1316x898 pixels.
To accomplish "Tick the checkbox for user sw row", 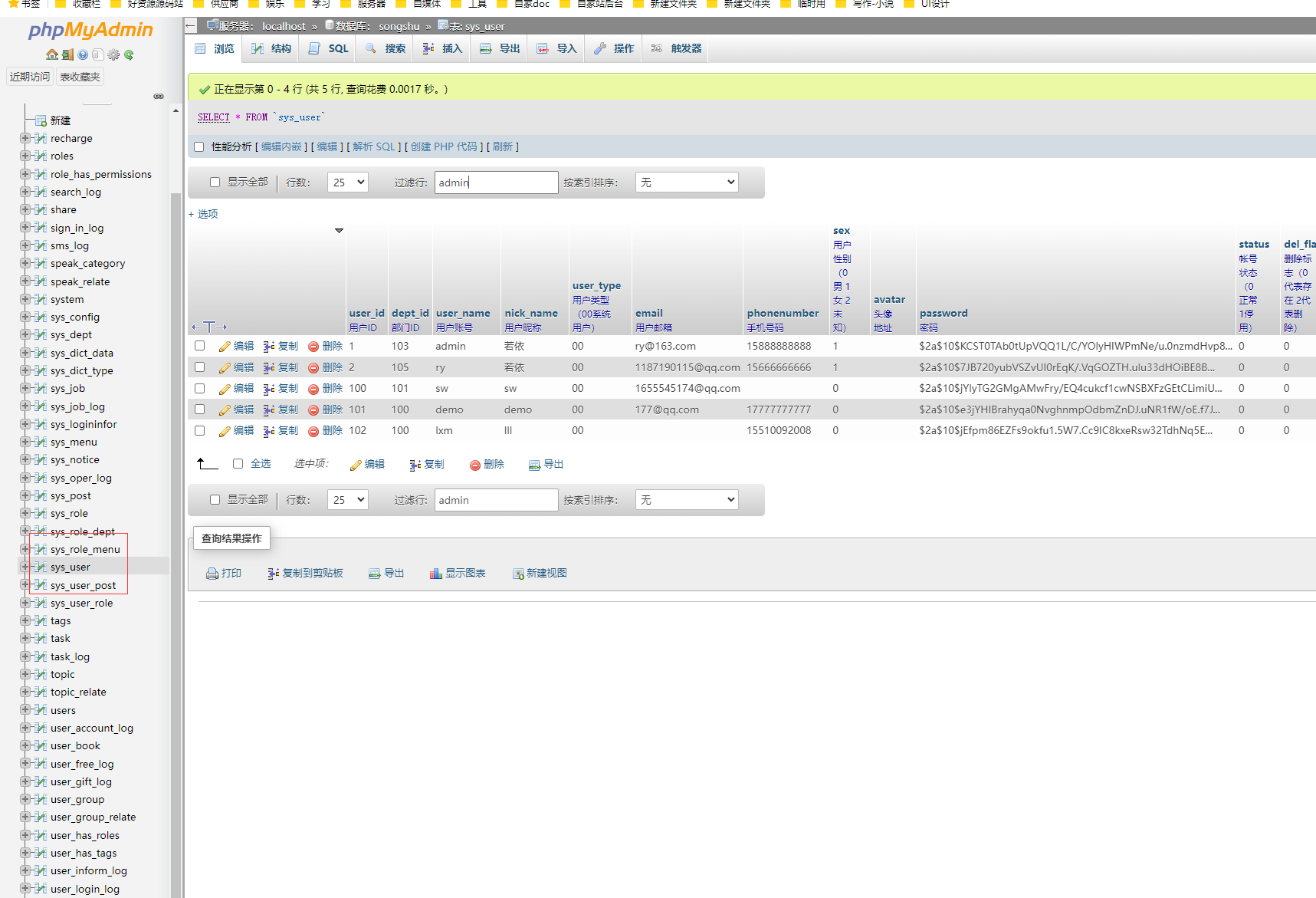I will click(x=200, y=388).
